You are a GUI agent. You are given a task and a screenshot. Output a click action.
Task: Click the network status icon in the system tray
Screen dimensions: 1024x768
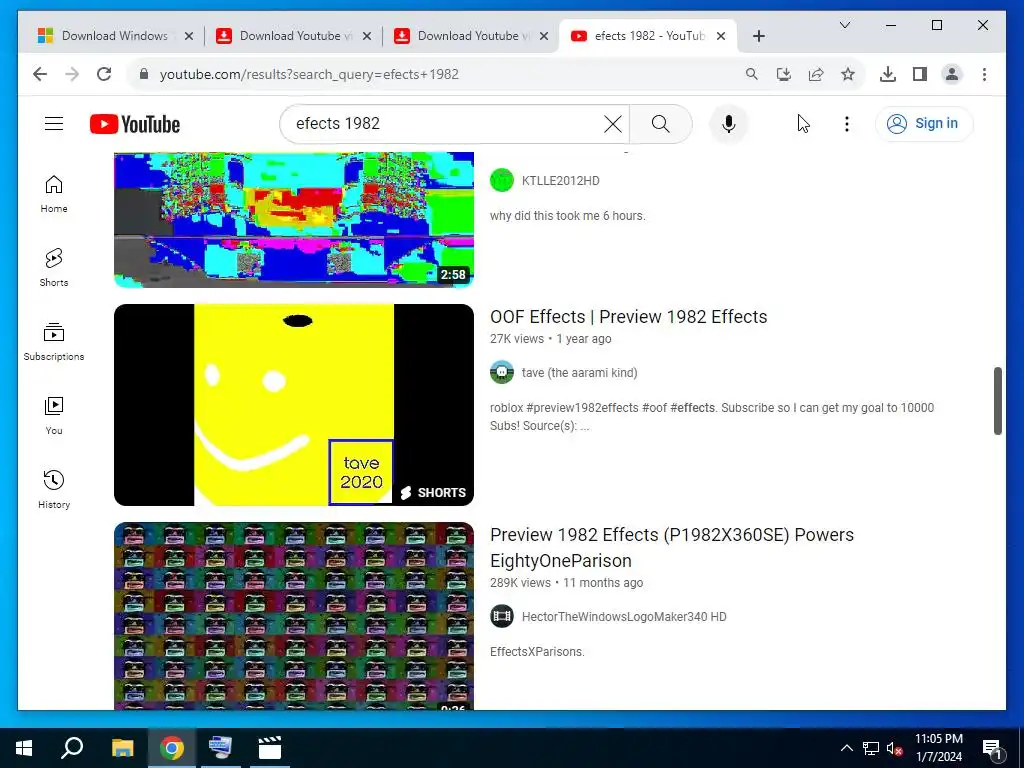(x=871, y=748)
